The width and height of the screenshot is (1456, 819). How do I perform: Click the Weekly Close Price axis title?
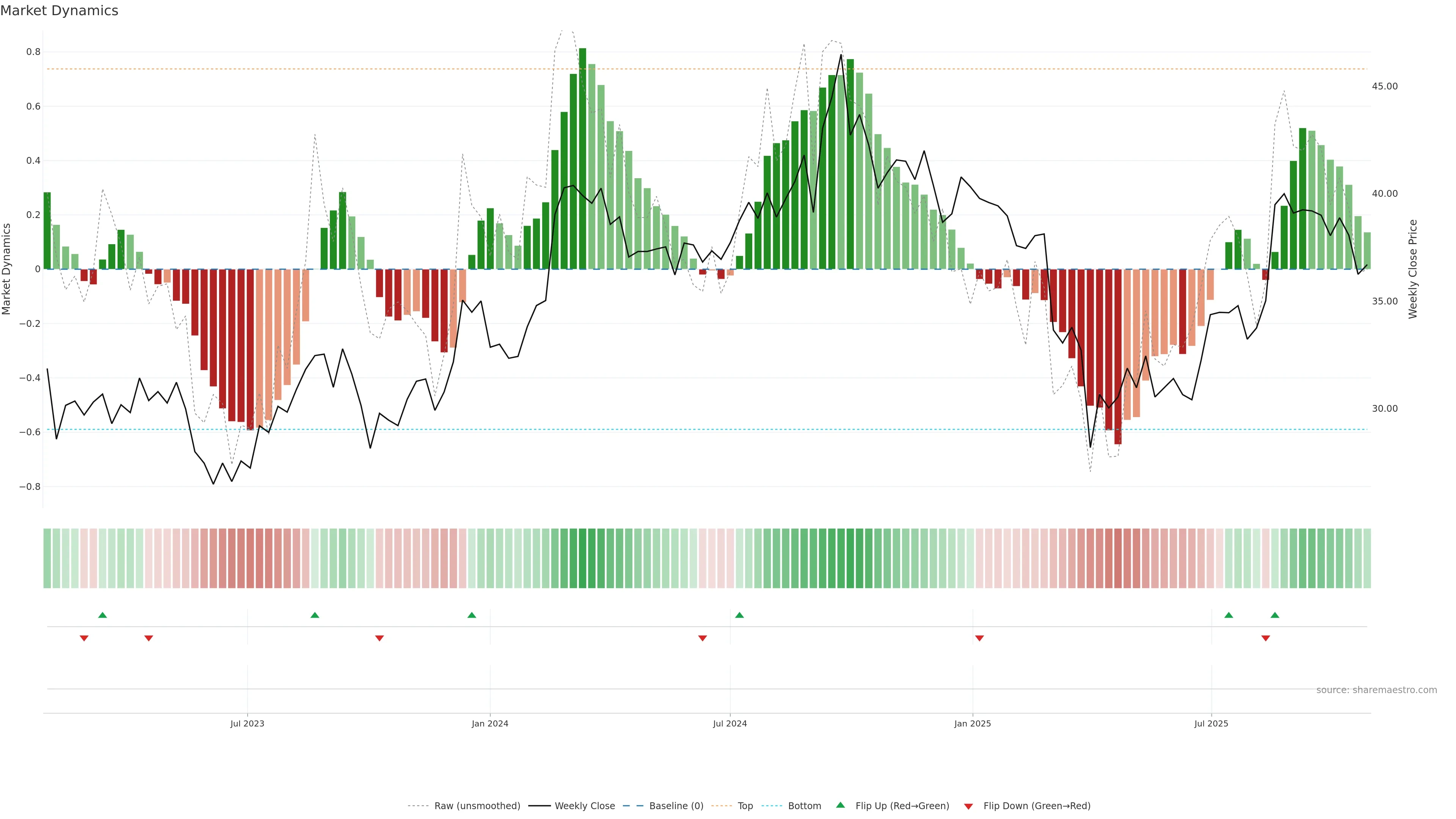(1412, 269)
